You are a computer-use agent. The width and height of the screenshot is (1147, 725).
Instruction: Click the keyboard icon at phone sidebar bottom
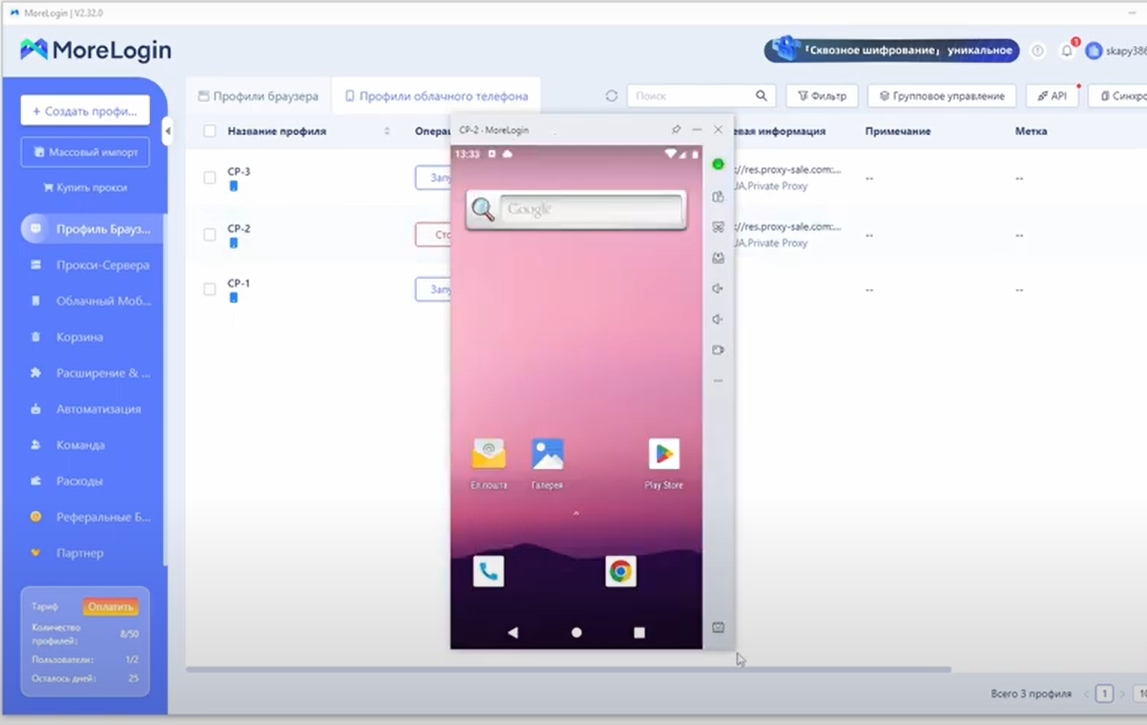718,628
